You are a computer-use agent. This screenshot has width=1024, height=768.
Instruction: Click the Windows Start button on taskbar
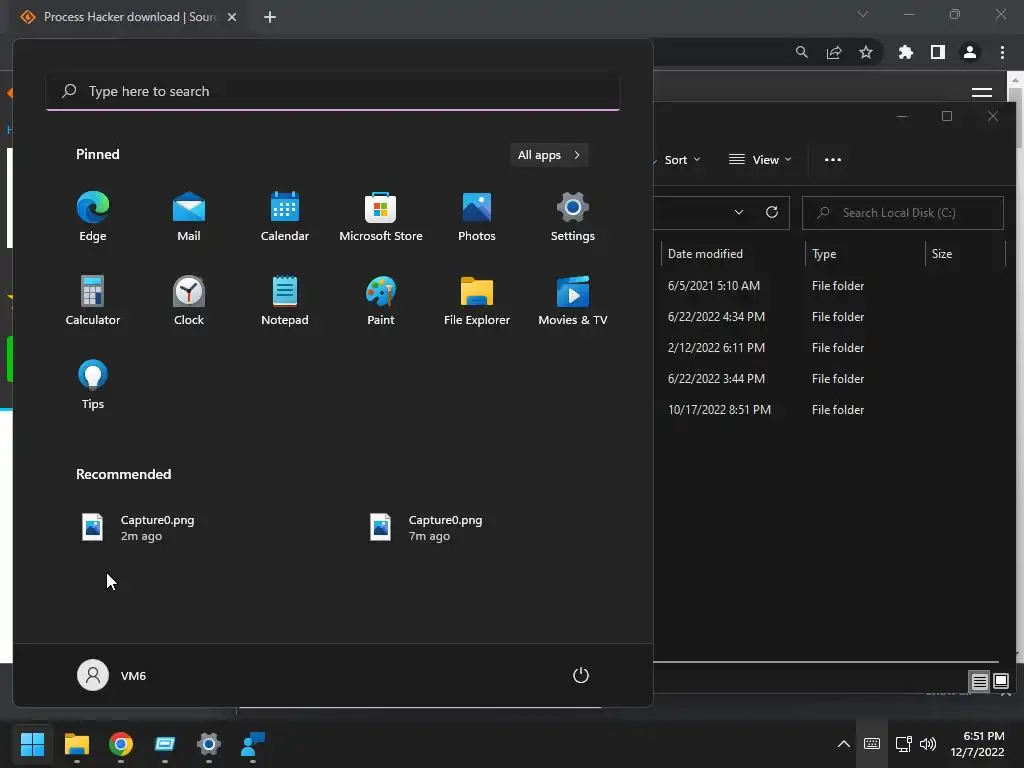32,744
